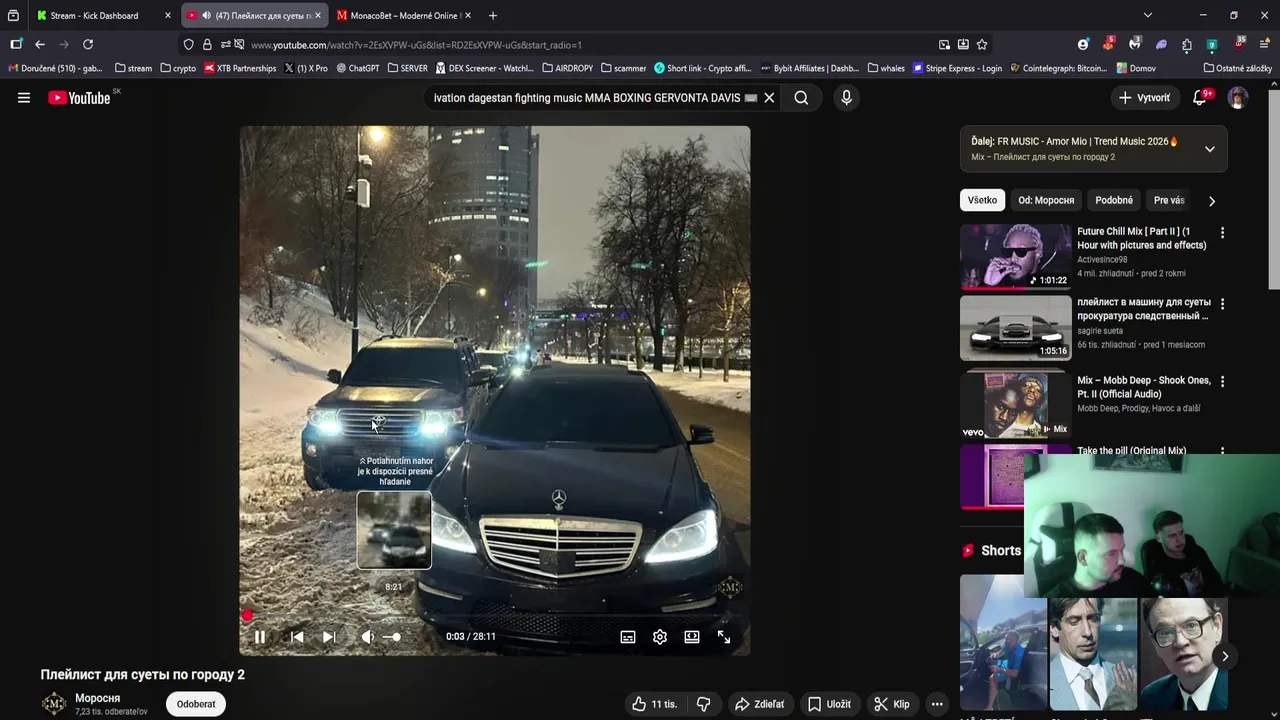Open плейлист в машину video thumbnail
The image size is (1280, 720).
[1015, 327]
